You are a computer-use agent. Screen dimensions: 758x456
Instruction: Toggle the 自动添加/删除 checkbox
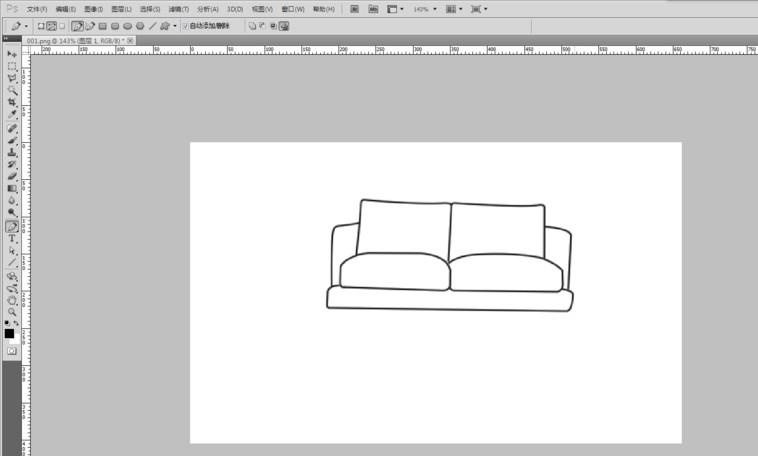(186, 26)
